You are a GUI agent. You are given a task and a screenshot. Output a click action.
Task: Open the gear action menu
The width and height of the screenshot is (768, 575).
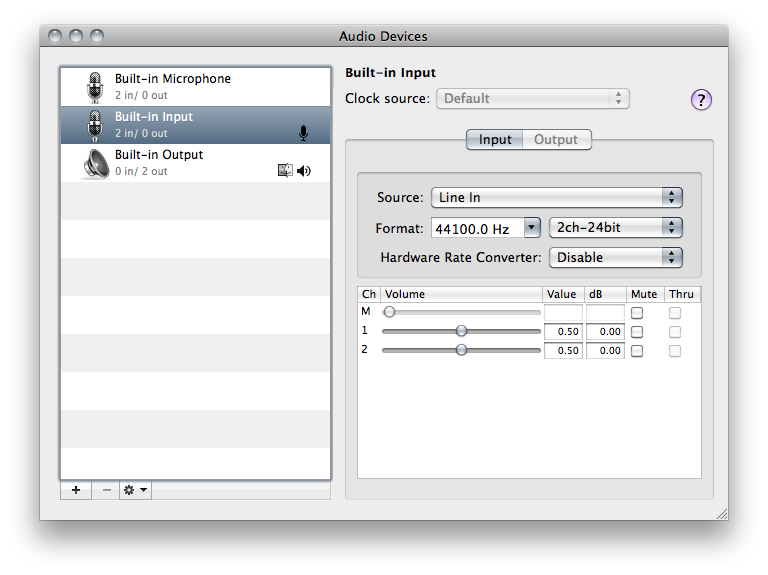click(x=135, y=490)
